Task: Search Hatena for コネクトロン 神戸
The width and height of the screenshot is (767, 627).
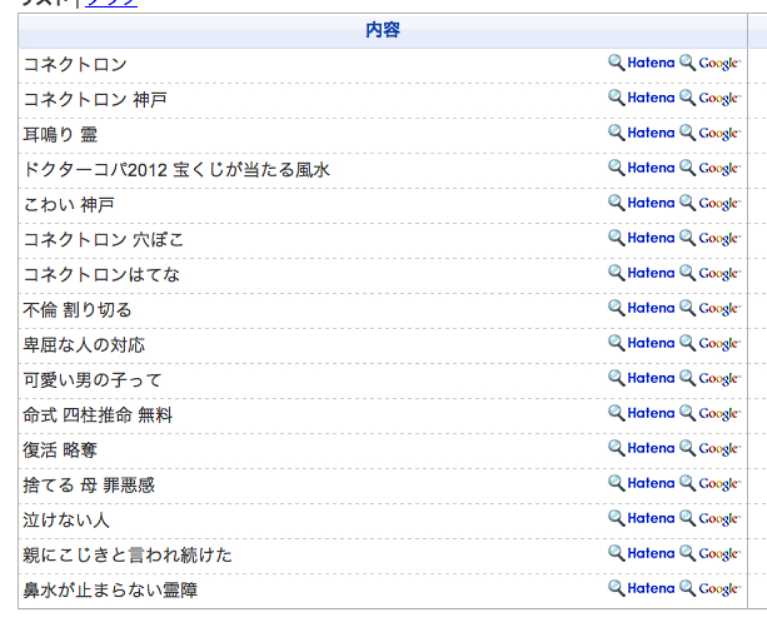Action: (641, 98)
